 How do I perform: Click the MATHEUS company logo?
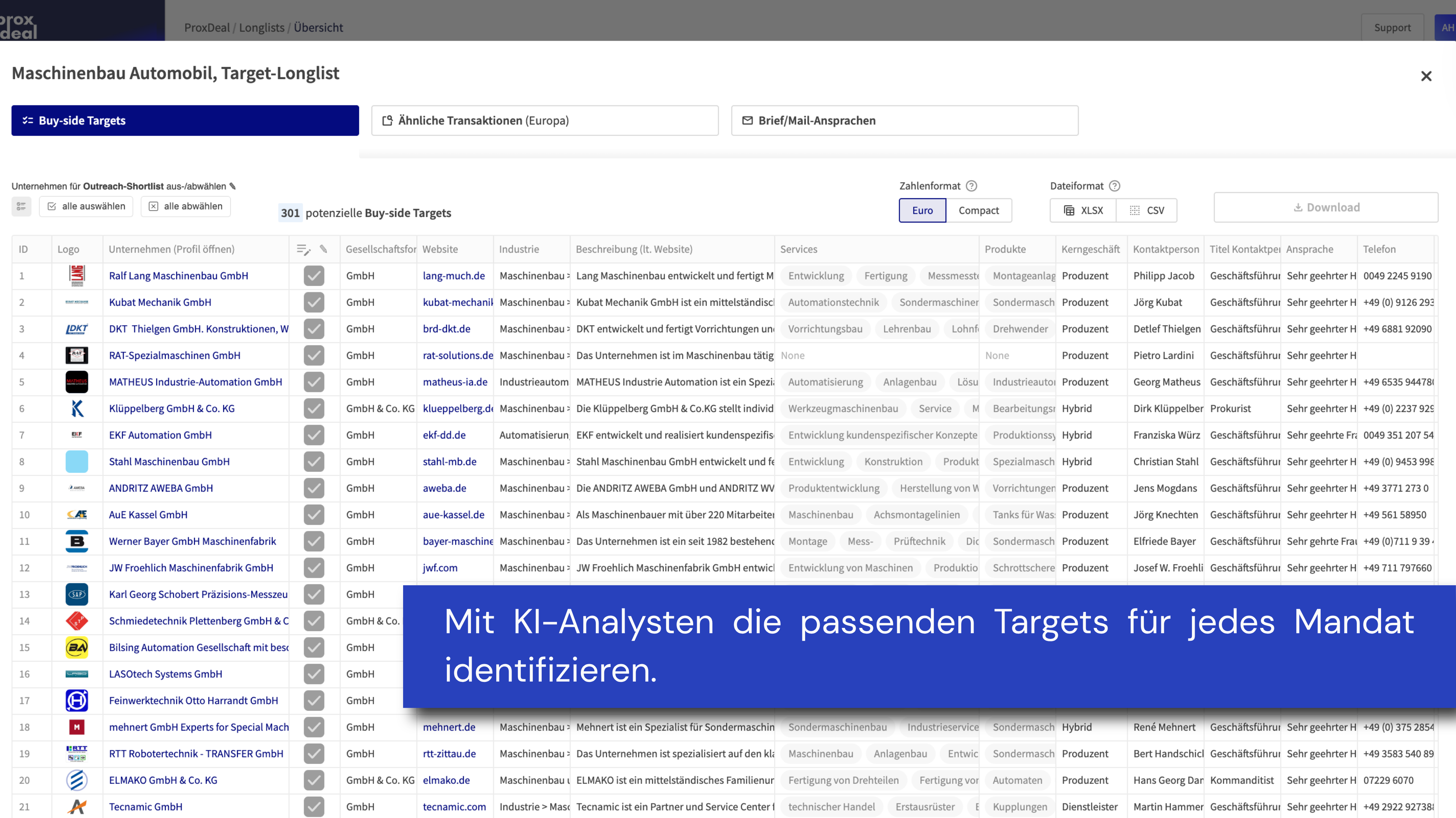point(77,382)
